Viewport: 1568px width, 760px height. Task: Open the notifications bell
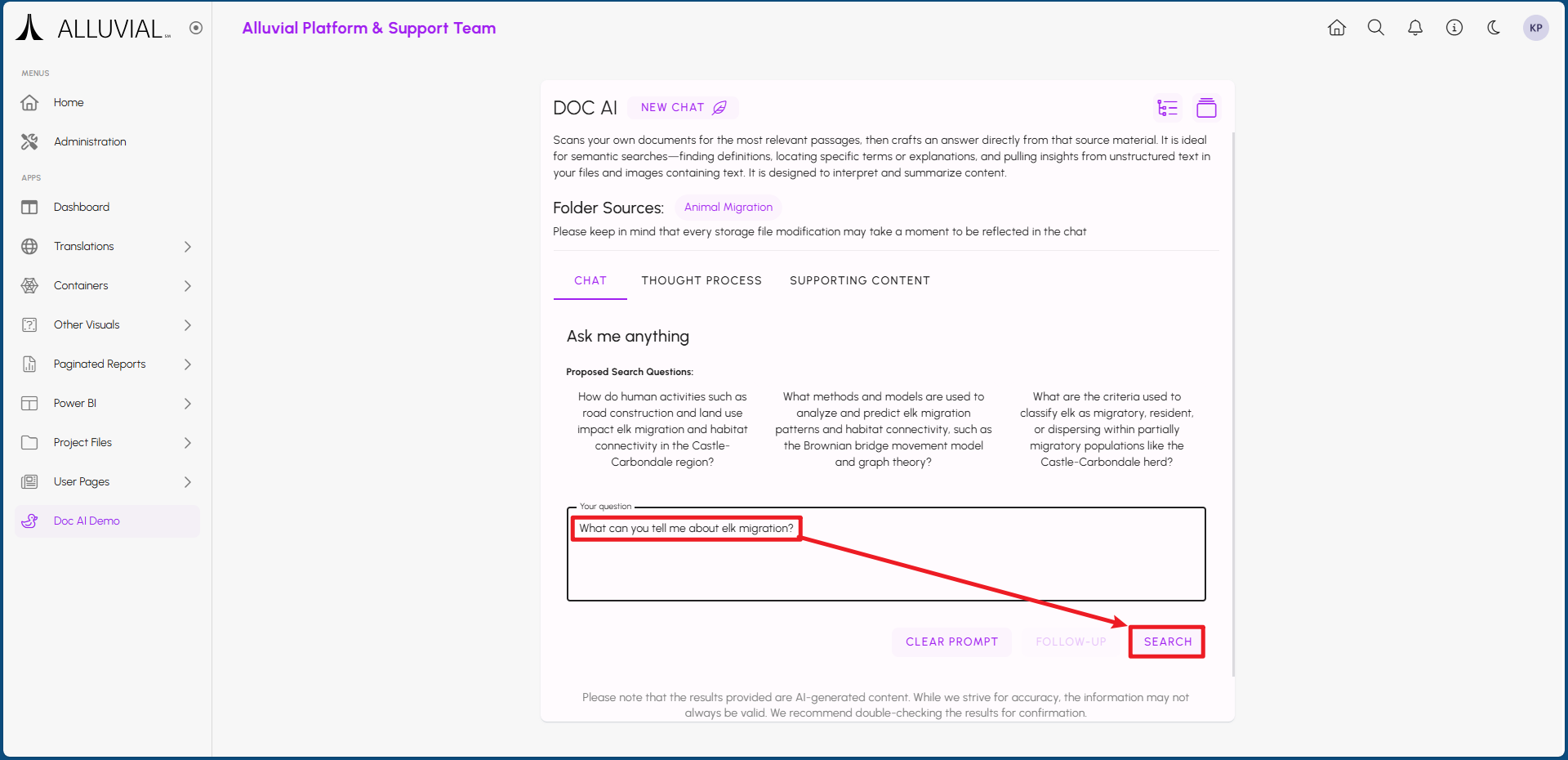pos(1415,28)
